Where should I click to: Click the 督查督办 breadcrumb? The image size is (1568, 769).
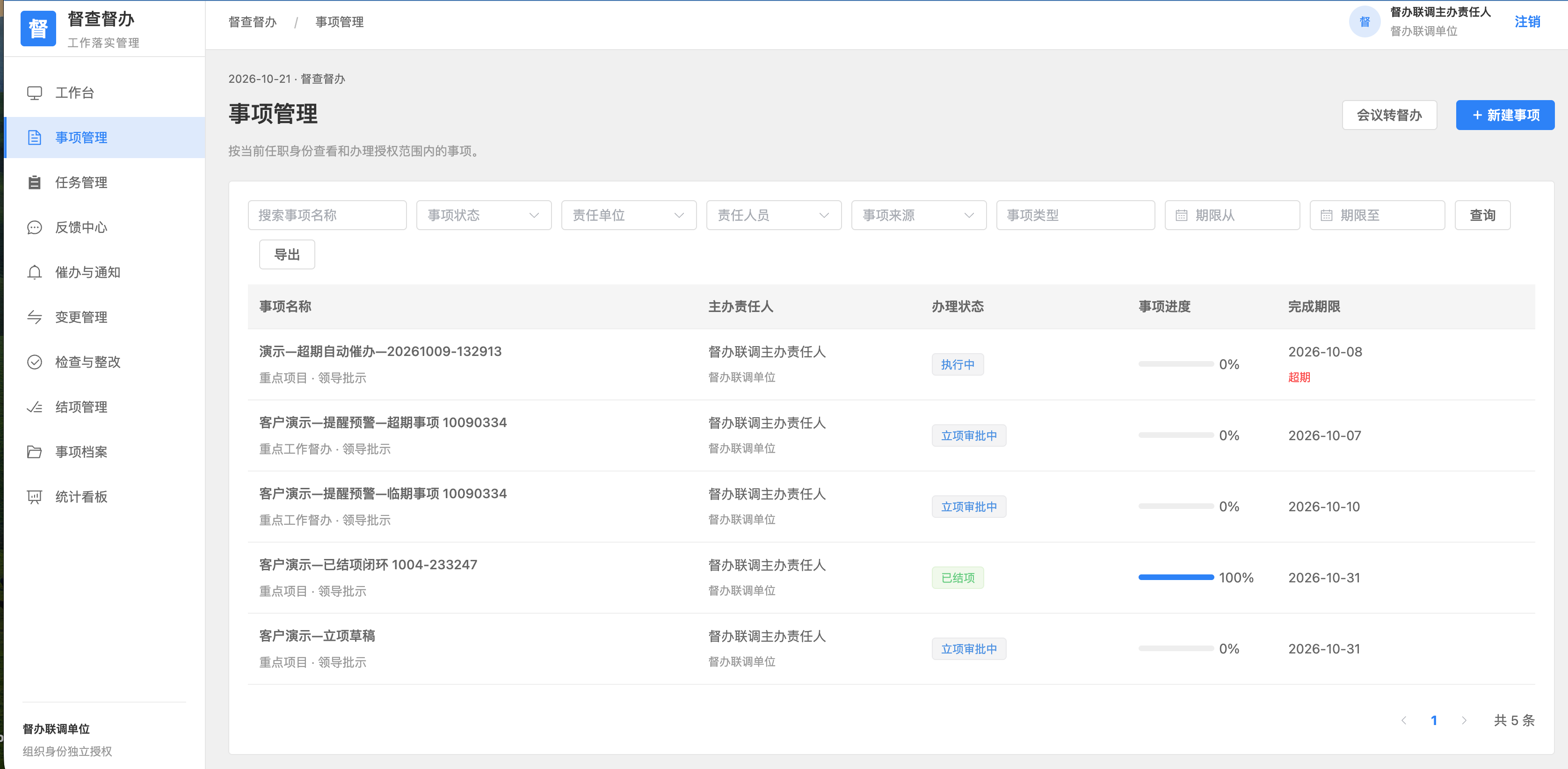(252, 22)
